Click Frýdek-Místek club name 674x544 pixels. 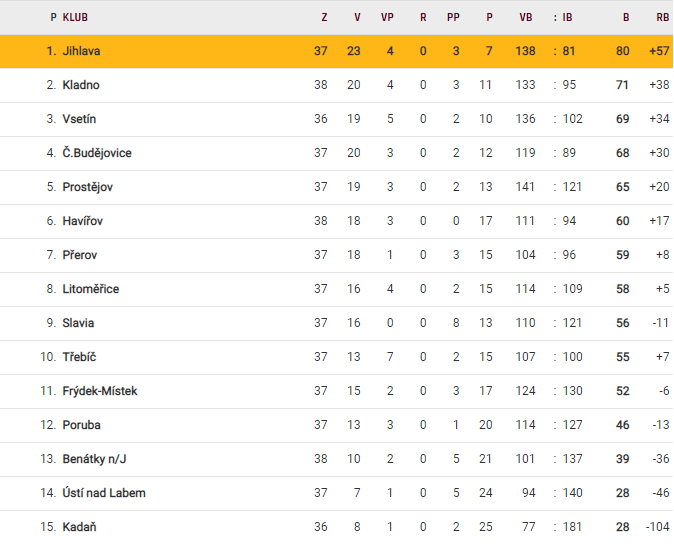(99, 391)
